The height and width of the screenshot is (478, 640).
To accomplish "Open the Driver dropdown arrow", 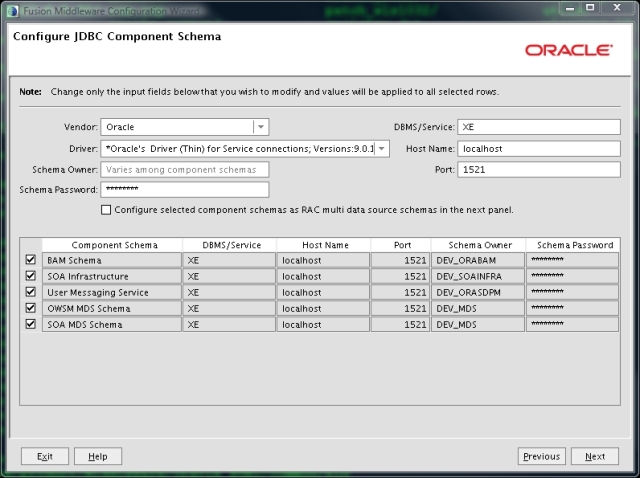I will click(x=381, y=149).
